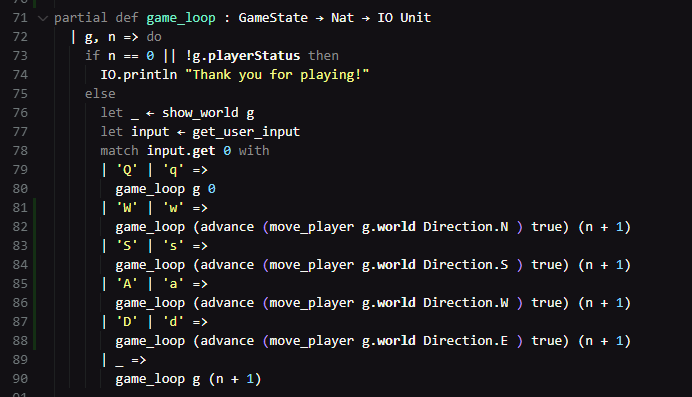Click line number 71 in gutter

pyautogui.click(x=20, y=18)
